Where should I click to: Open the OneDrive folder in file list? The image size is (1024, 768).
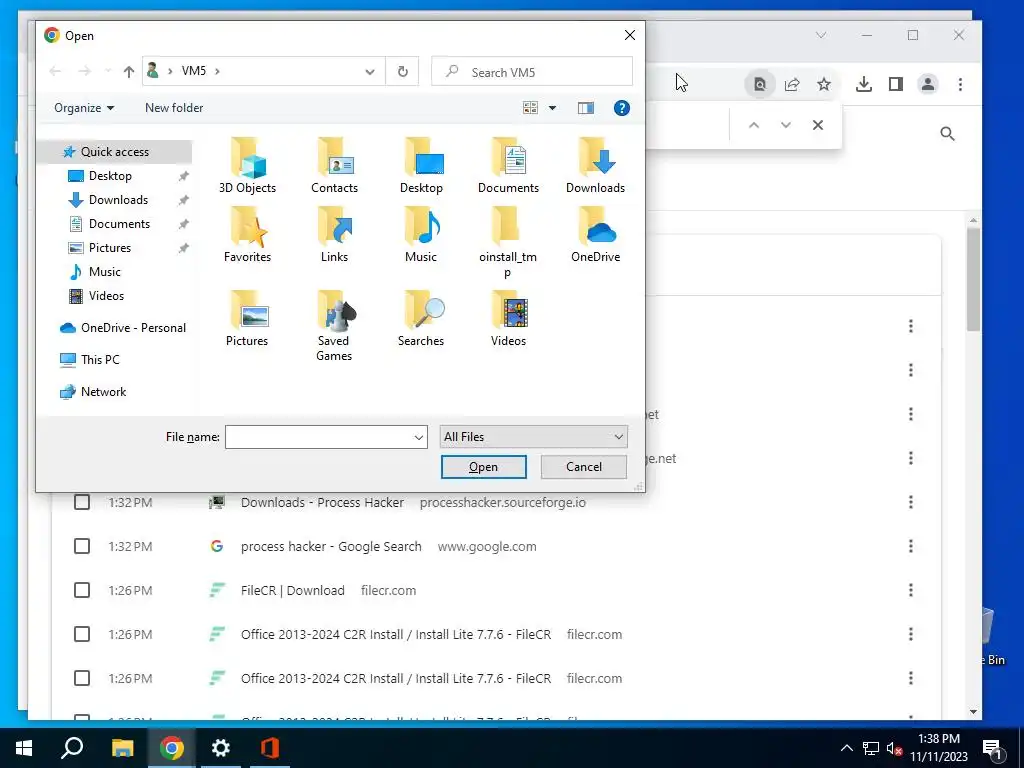(595, 235)
